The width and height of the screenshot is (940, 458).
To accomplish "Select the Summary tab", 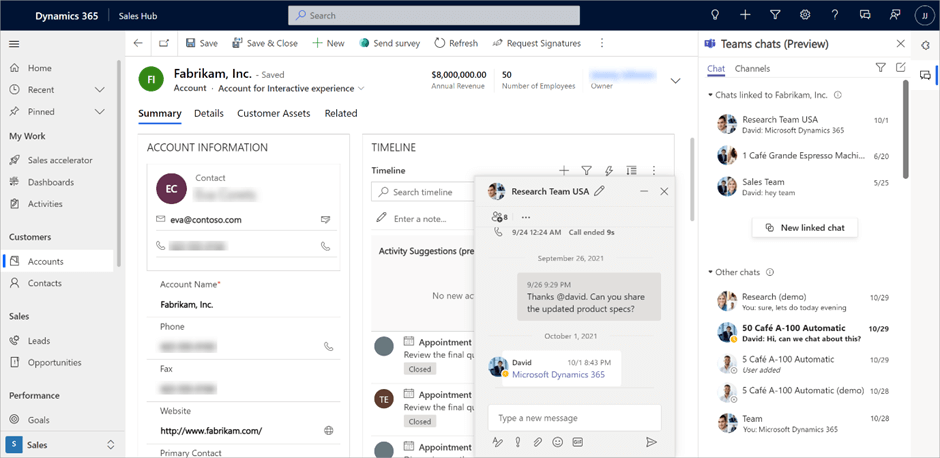I will click(159, 113).
